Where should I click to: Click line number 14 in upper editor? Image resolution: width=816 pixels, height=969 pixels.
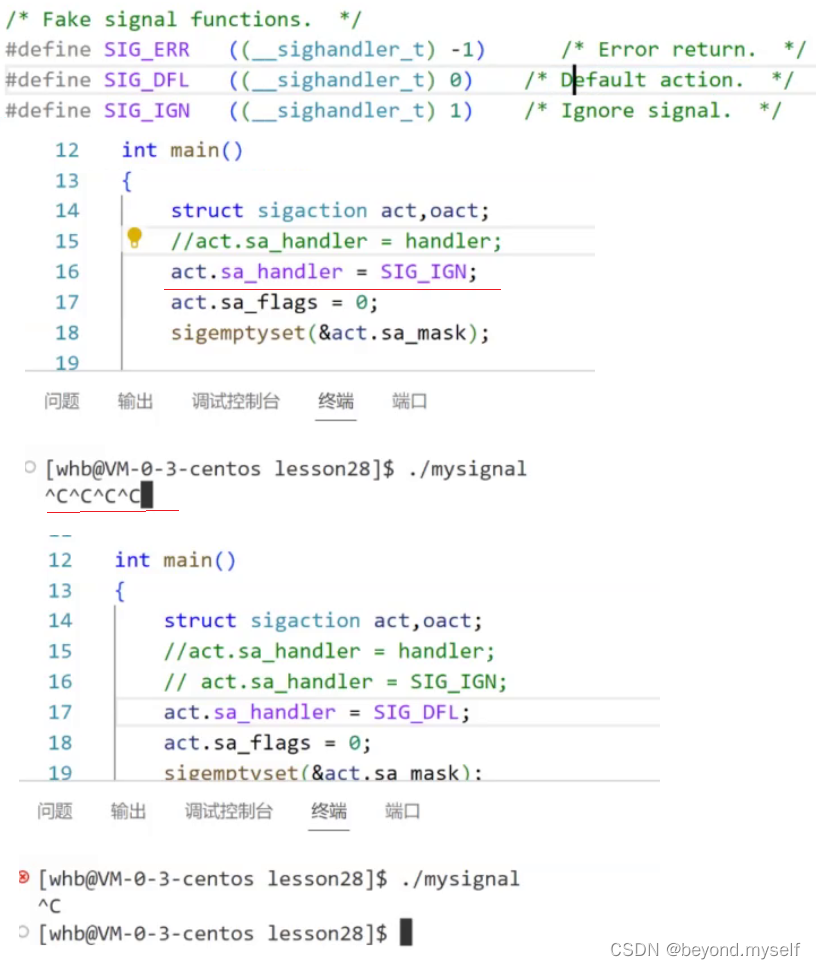(x=67, y=211)
